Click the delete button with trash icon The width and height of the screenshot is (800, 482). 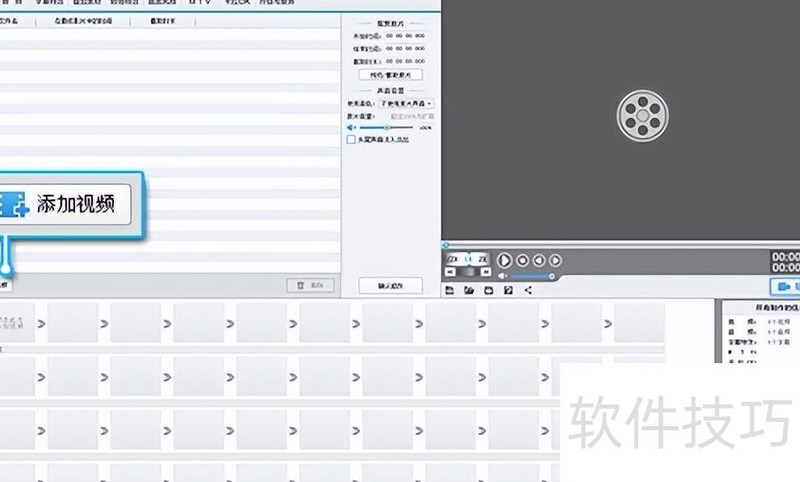(x=310, y=286)
